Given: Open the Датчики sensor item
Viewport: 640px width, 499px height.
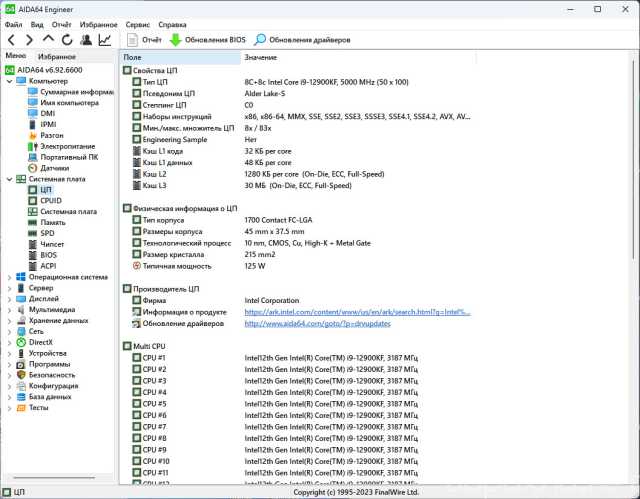Looking at the screenshot, I should click(x=54, y=168).
